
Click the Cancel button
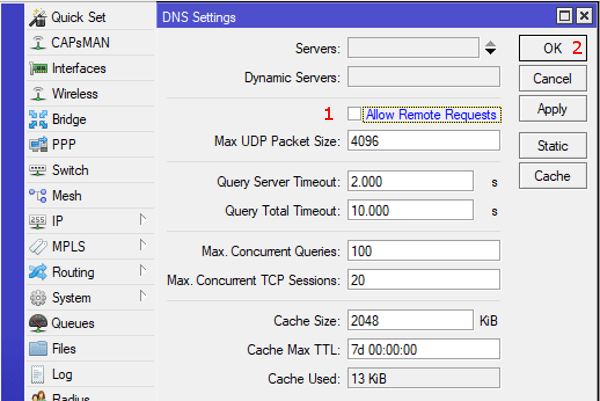click(x=553, y=78)
